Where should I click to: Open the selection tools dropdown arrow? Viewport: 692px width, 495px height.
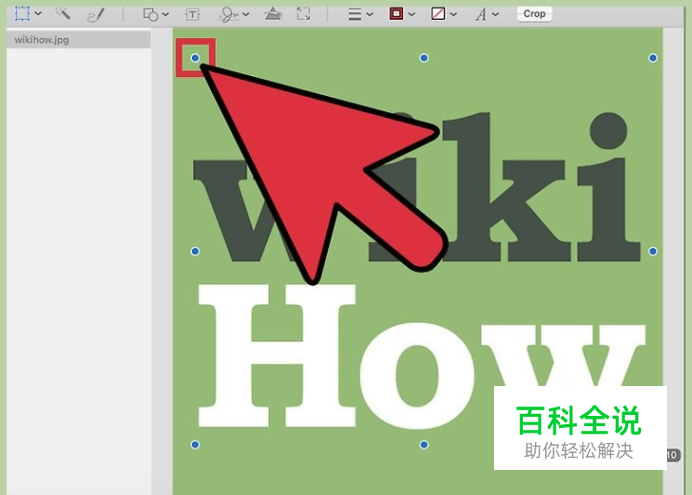click(38, 14)
